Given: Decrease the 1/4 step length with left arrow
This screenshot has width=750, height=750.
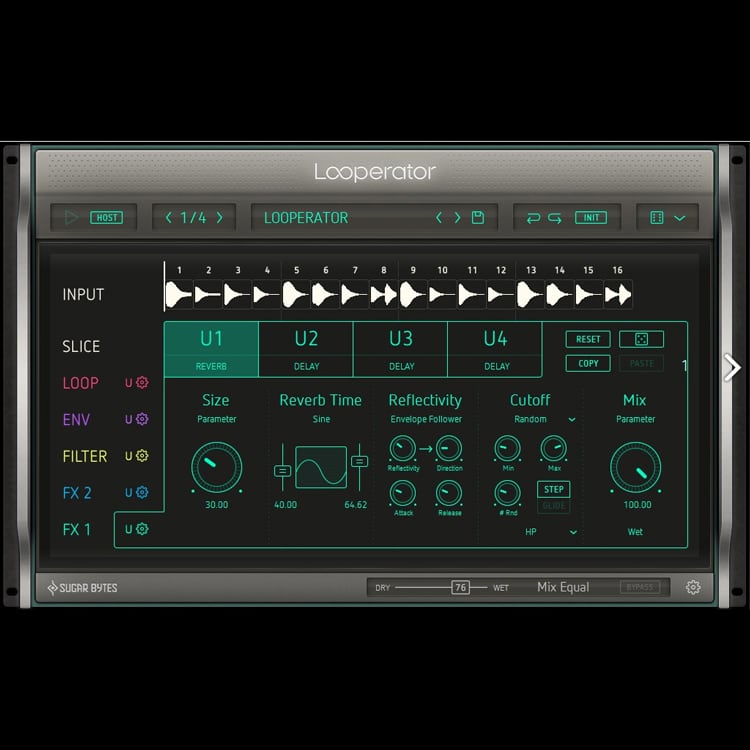Looking at the screenshot, I should 168,218.
